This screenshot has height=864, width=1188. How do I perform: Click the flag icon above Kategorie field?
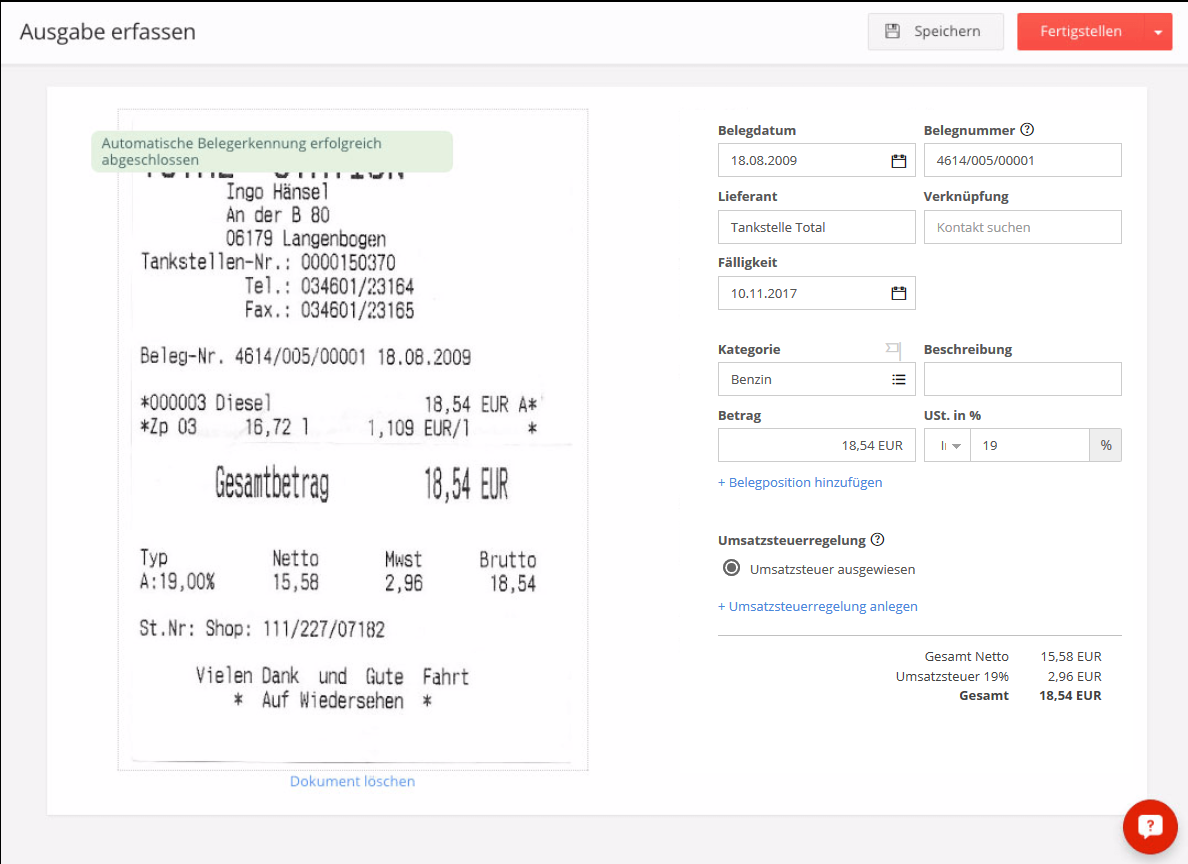[x=893, y=349]
